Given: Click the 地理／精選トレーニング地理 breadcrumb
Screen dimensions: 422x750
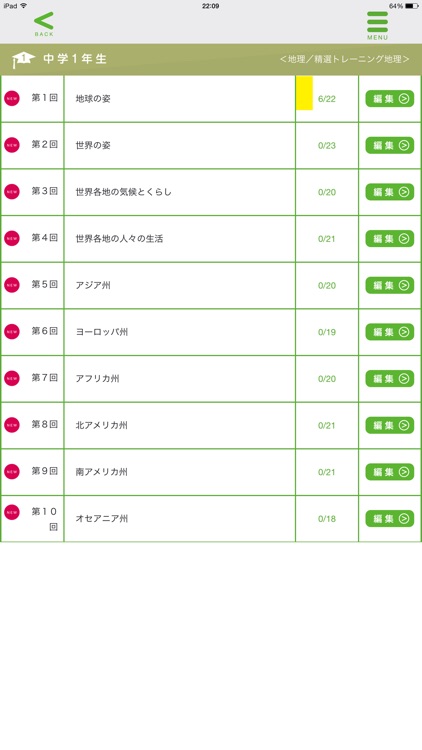Looking at the screenshot, I should 344,59.
